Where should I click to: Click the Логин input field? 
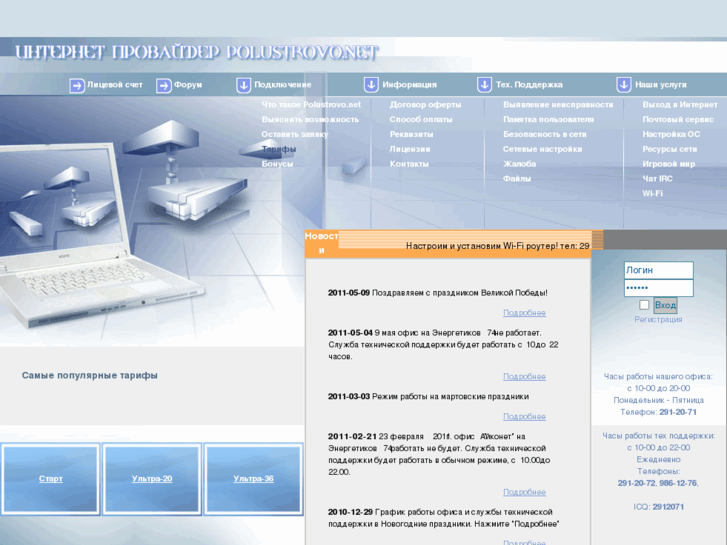(659, 270)
